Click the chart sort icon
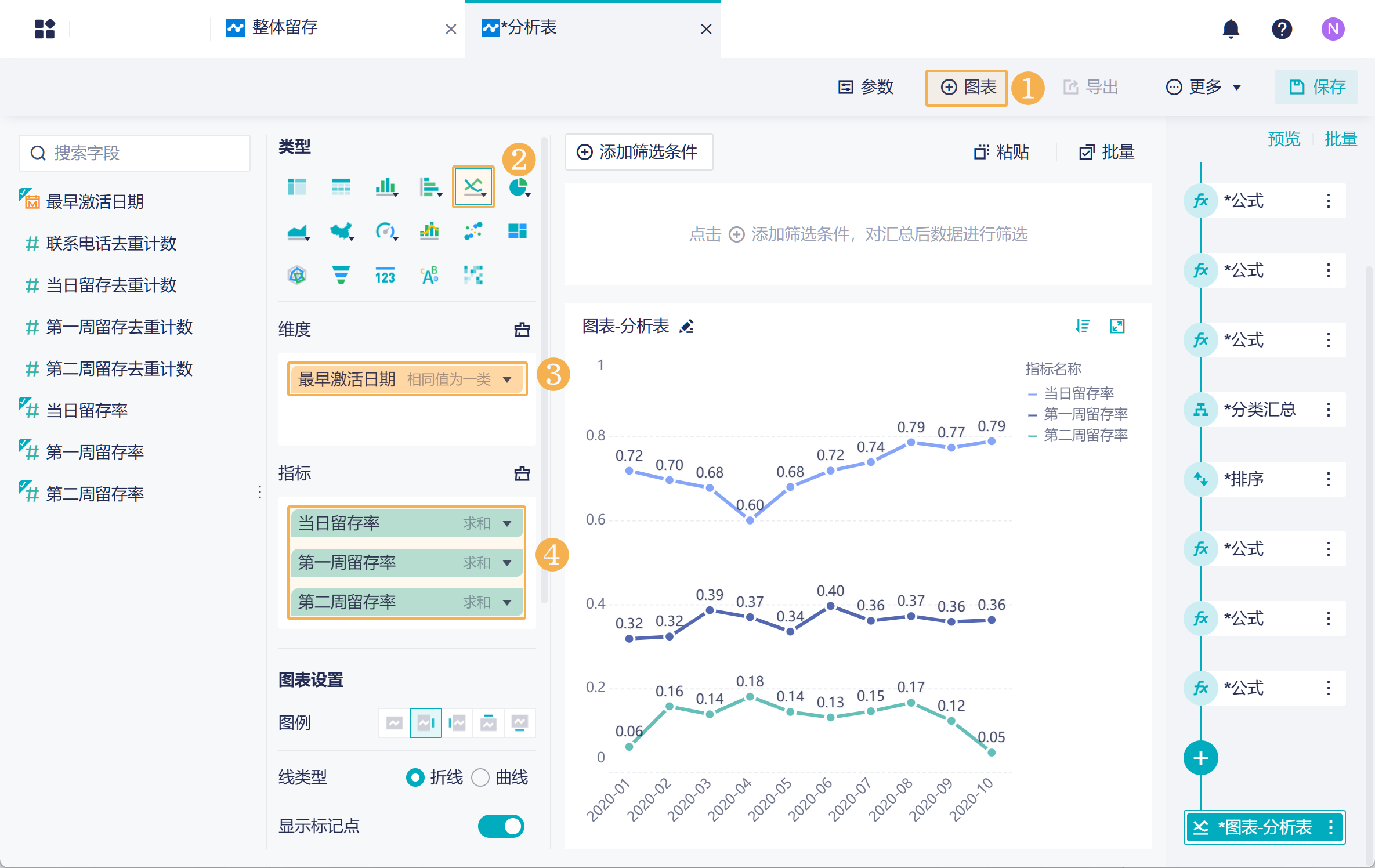Viewport: 1375px width, 868px height. pyautogui.click(x=1082, y=326)
